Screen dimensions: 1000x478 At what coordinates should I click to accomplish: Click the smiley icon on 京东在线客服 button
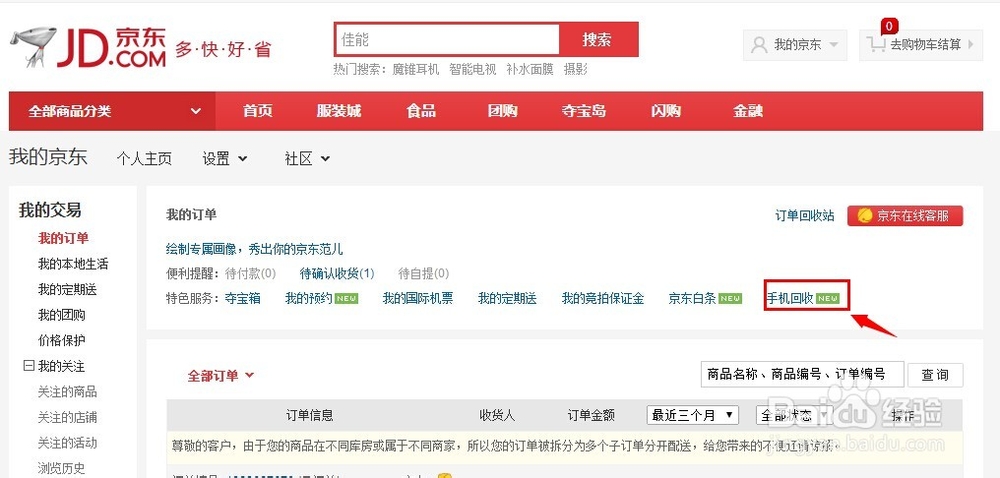[865, 215]
